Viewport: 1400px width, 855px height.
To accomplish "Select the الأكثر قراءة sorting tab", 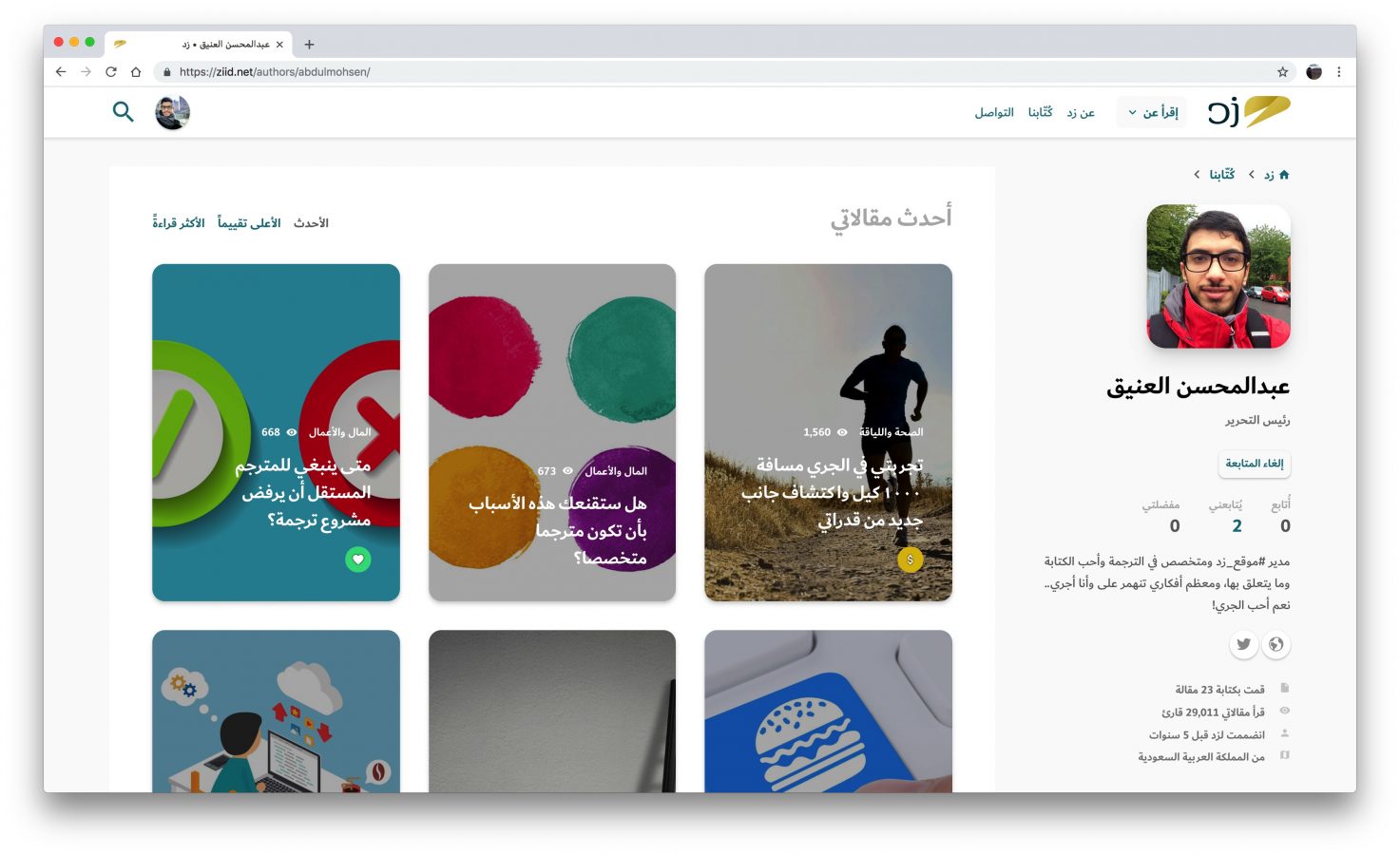I will point(179,223).
